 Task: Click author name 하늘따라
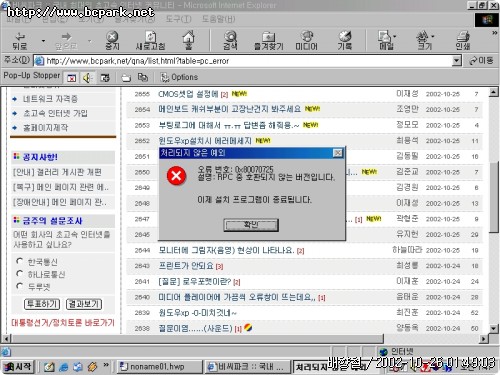click(407, 250)
